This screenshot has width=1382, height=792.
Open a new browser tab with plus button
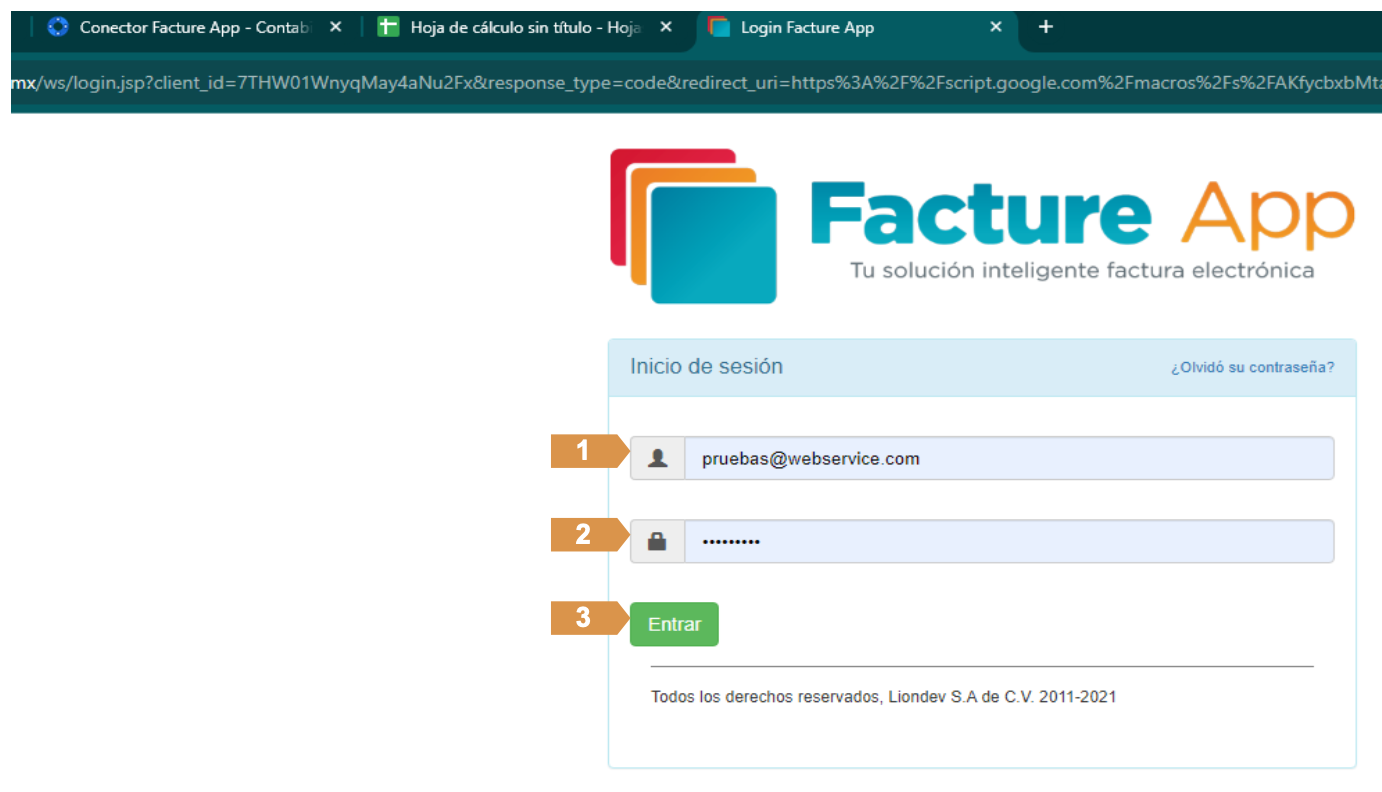[1046, 27]
